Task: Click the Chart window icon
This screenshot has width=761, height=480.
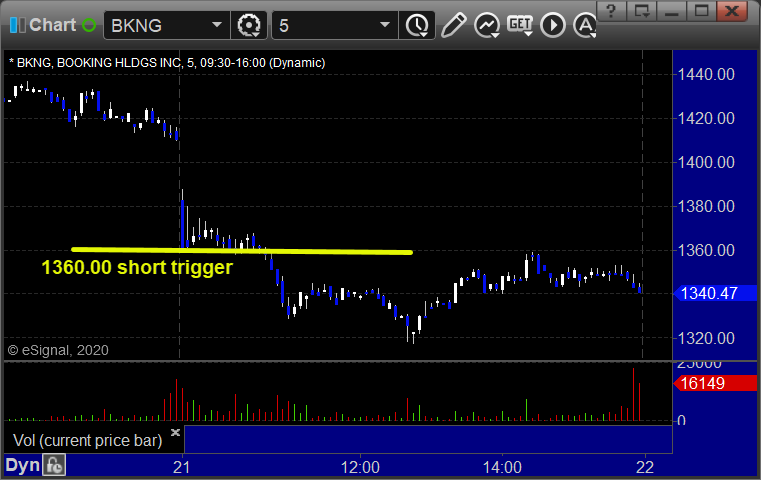Action: coord(17,25)
